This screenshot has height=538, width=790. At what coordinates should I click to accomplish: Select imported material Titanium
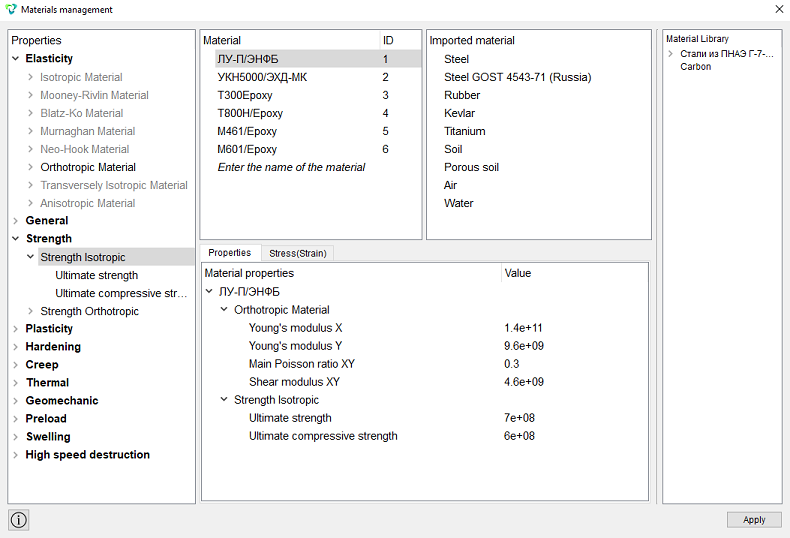pyautogui.click(x=465, y=131)
